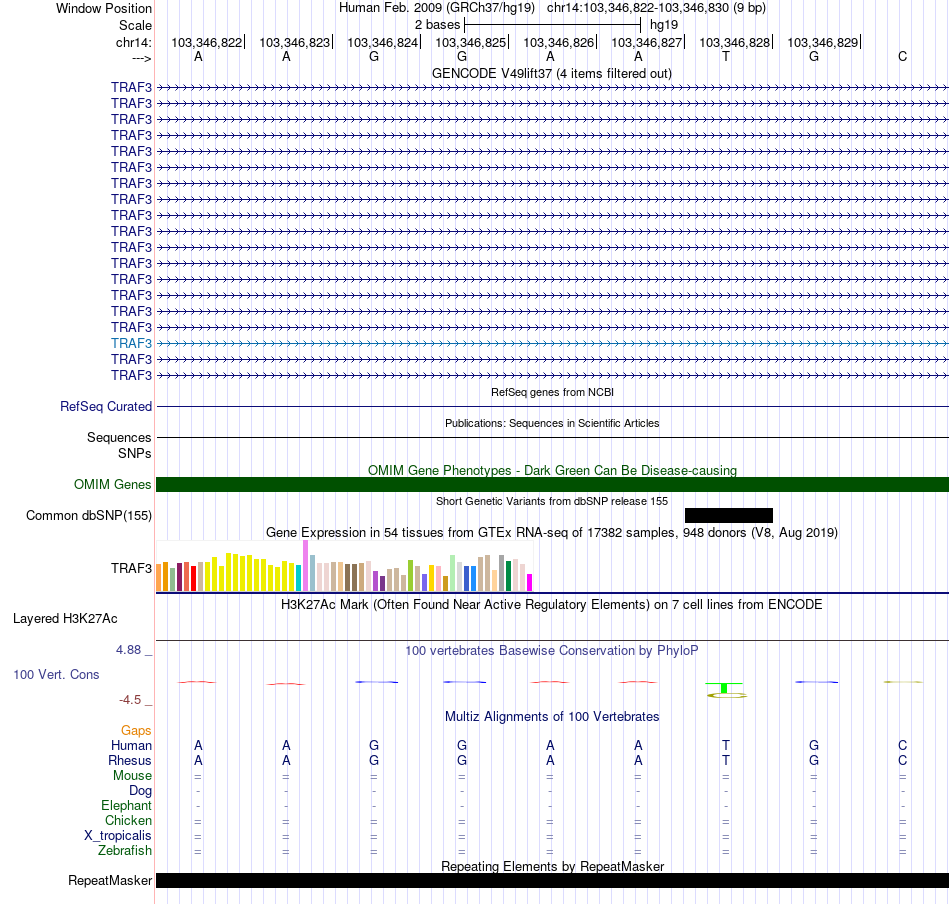Click the Publications: Sequences in Scientific Articles title
The image size is (950, 904).
click(552, 424)
